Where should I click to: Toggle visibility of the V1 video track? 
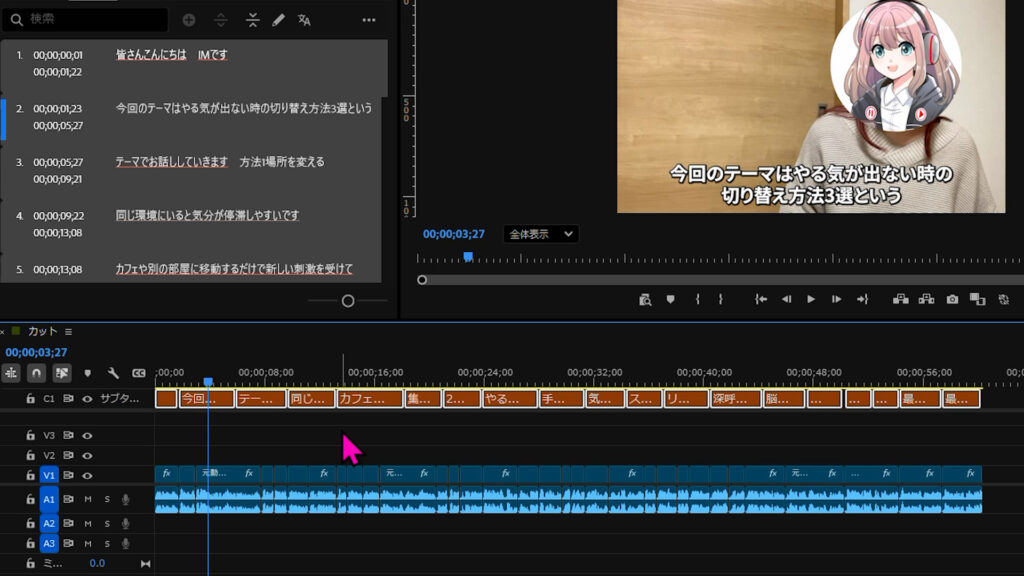pos(87,476)
